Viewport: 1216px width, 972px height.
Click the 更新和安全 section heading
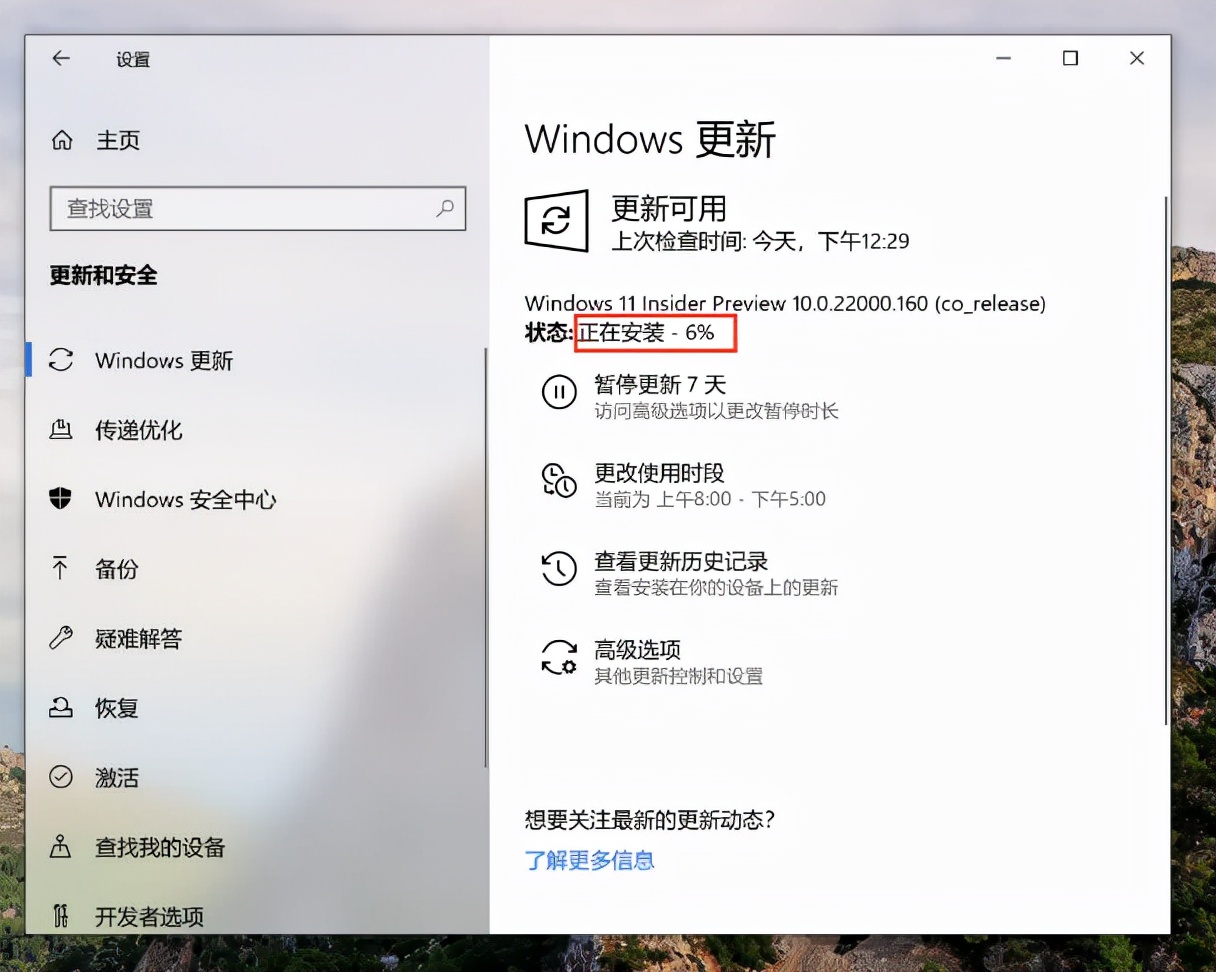pos(104,275)
